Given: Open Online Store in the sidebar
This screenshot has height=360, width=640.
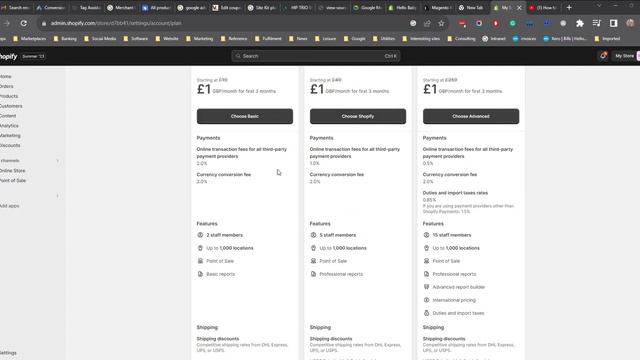Looking at the screenshot, I should (x=13, y=171).
